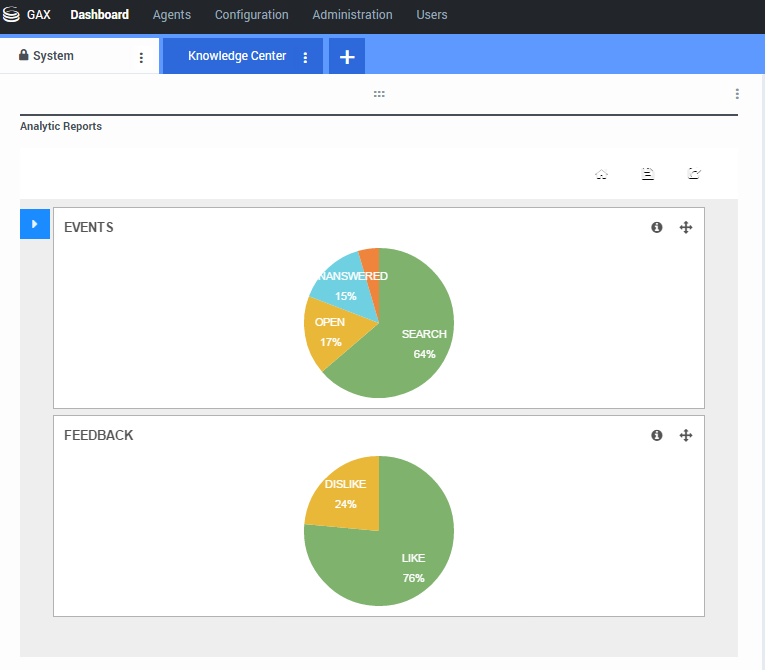Open the System tab options menu
765x670 pixels.
(x=141, y=58)
